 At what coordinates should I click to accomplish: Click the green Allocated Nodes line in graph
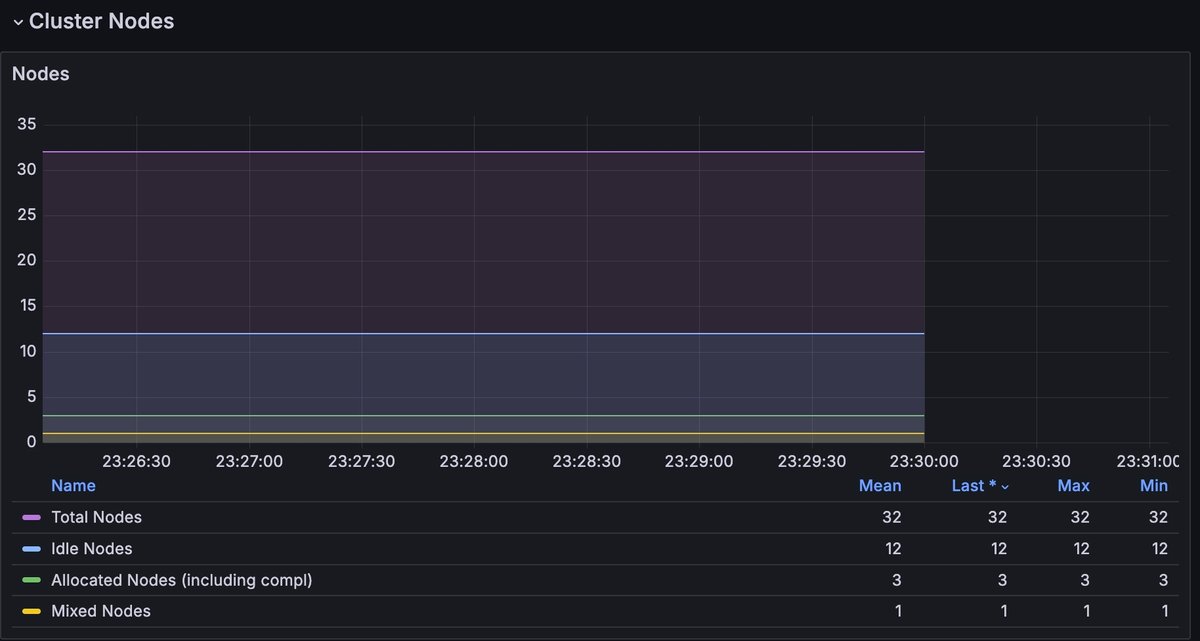pos(480,415)
